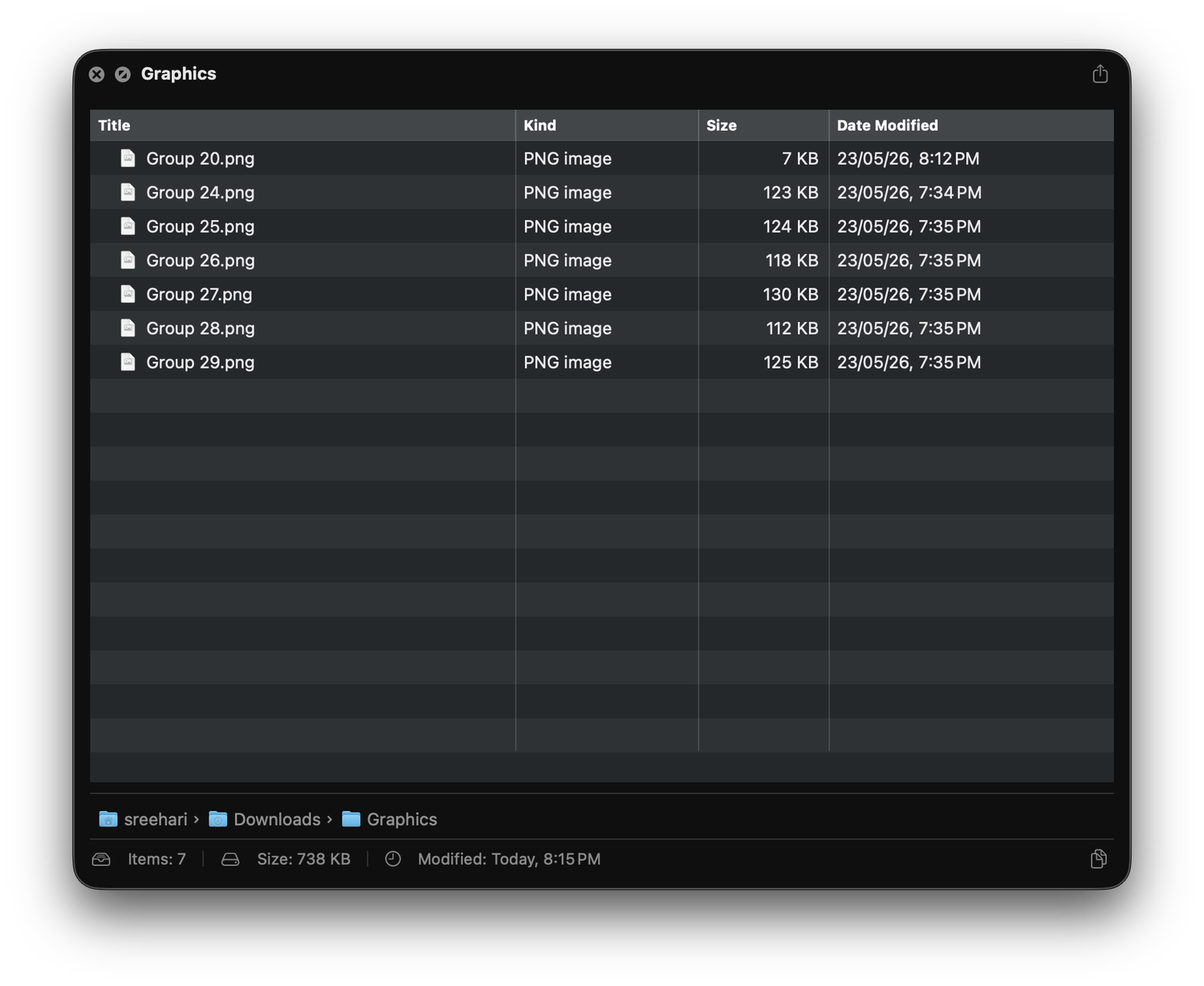The image size is (1204, 986).
Task: Select the Group 24.png file name
Action: [201, 192]
